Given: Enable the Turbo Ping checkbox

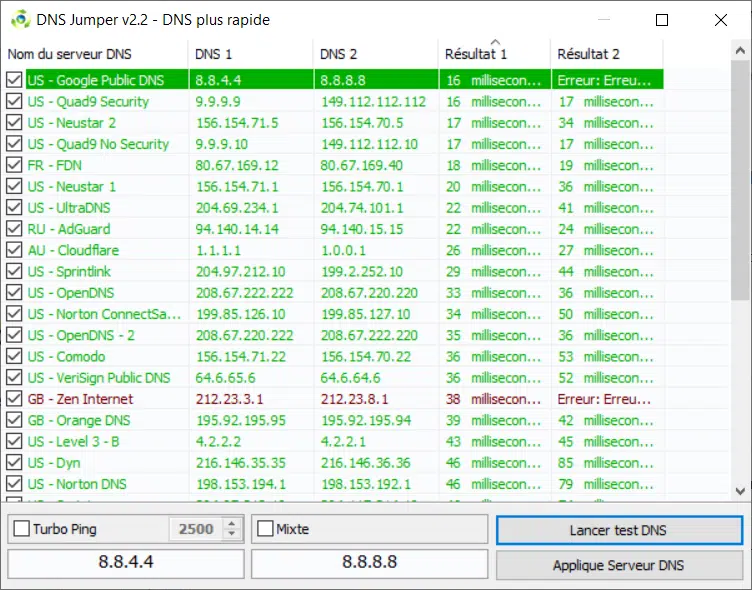Looking at the screenshot, I should 22,529.
